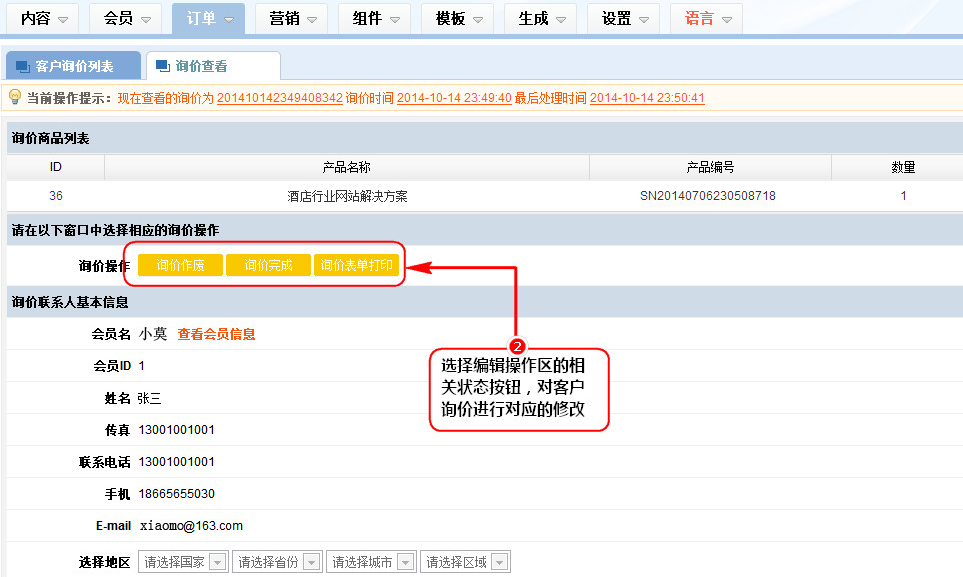Viewport: 963px width, 577px height.
Task: Switch to the 客户询价列表 tab
Action: [x=74, y=67]
